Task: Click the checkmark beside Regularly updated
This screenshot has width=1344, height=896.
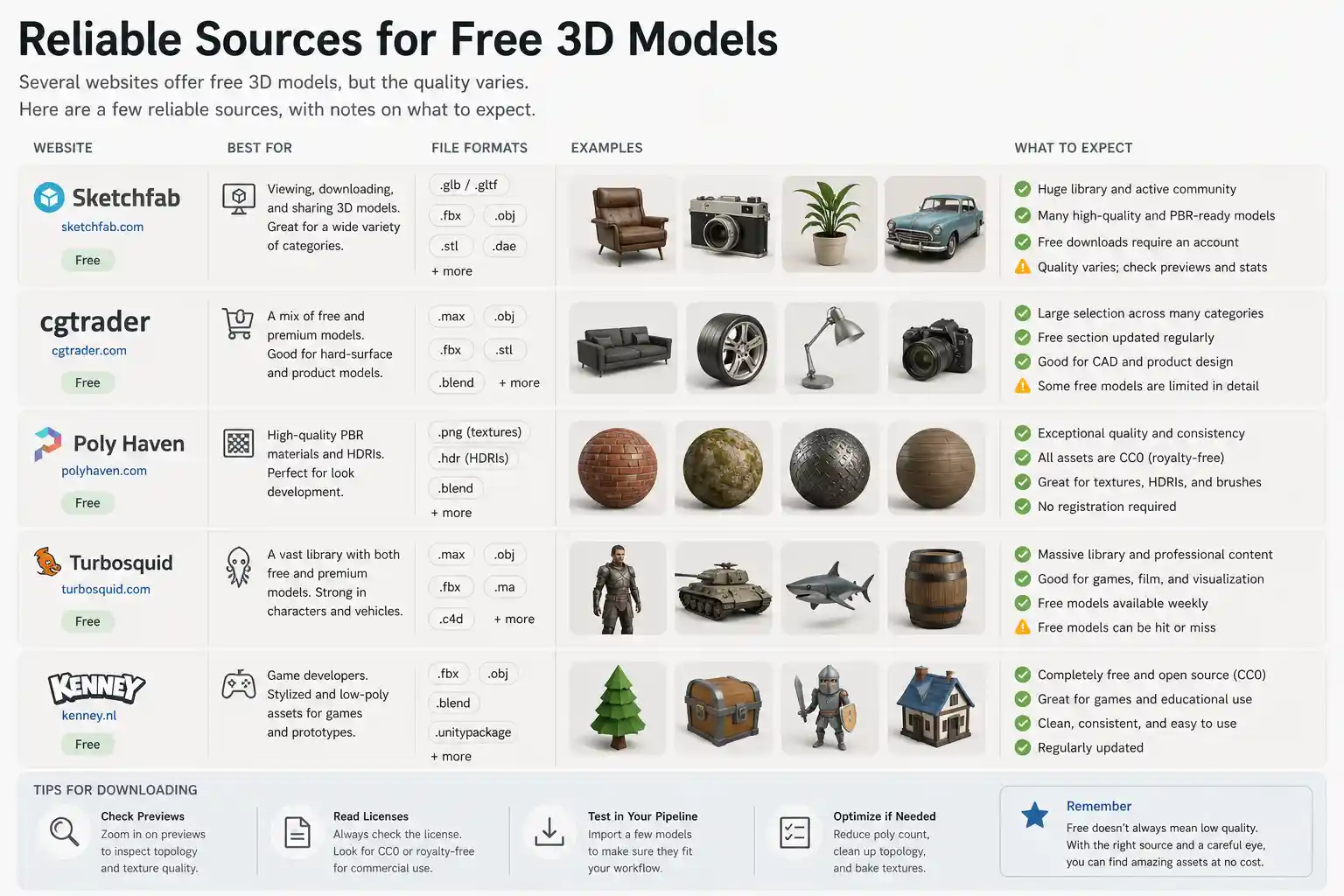Action: coord(1022,747)
